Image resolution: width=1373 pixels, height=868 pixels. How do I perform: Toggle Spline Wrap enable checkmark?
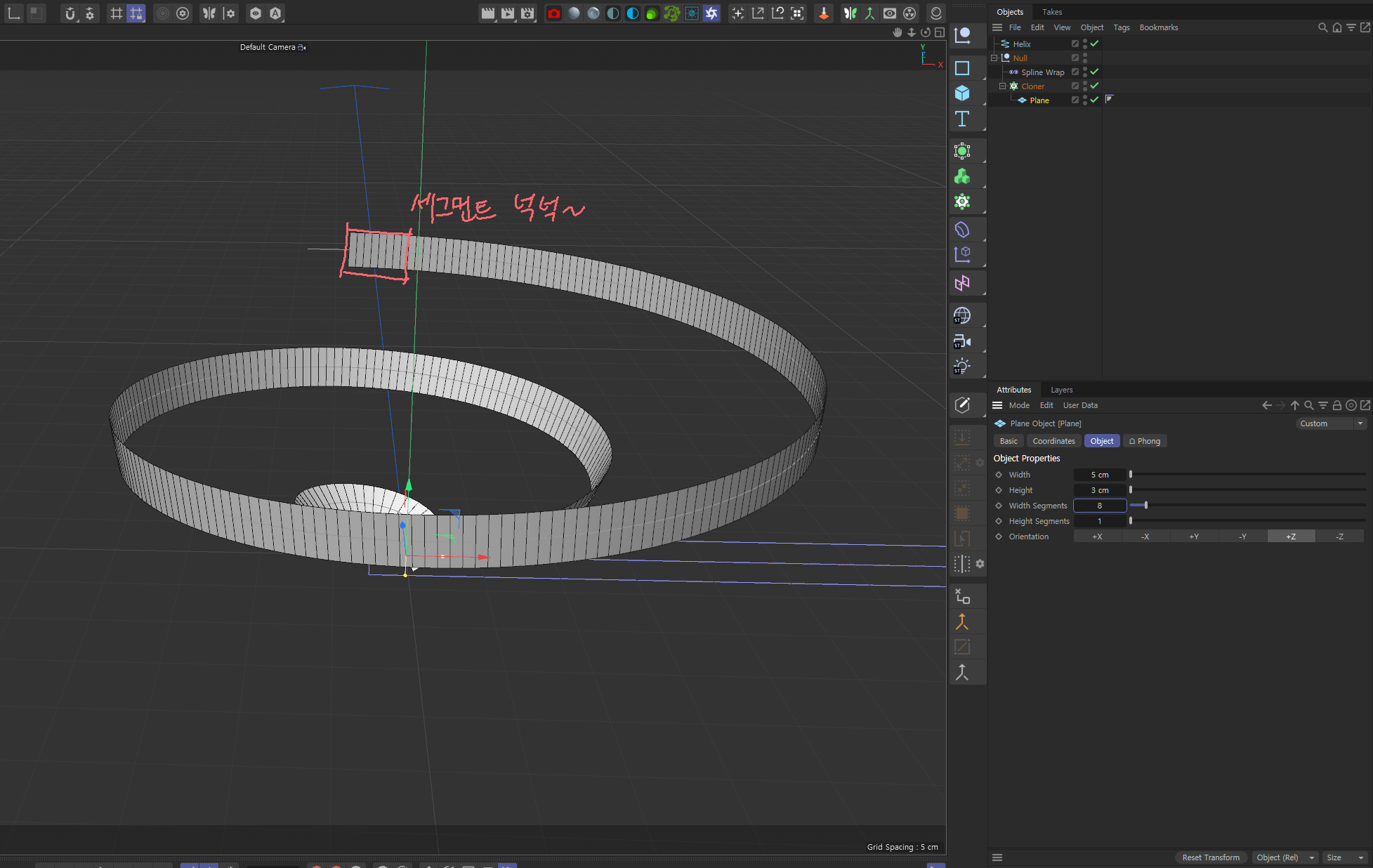tap(1094, 72)
